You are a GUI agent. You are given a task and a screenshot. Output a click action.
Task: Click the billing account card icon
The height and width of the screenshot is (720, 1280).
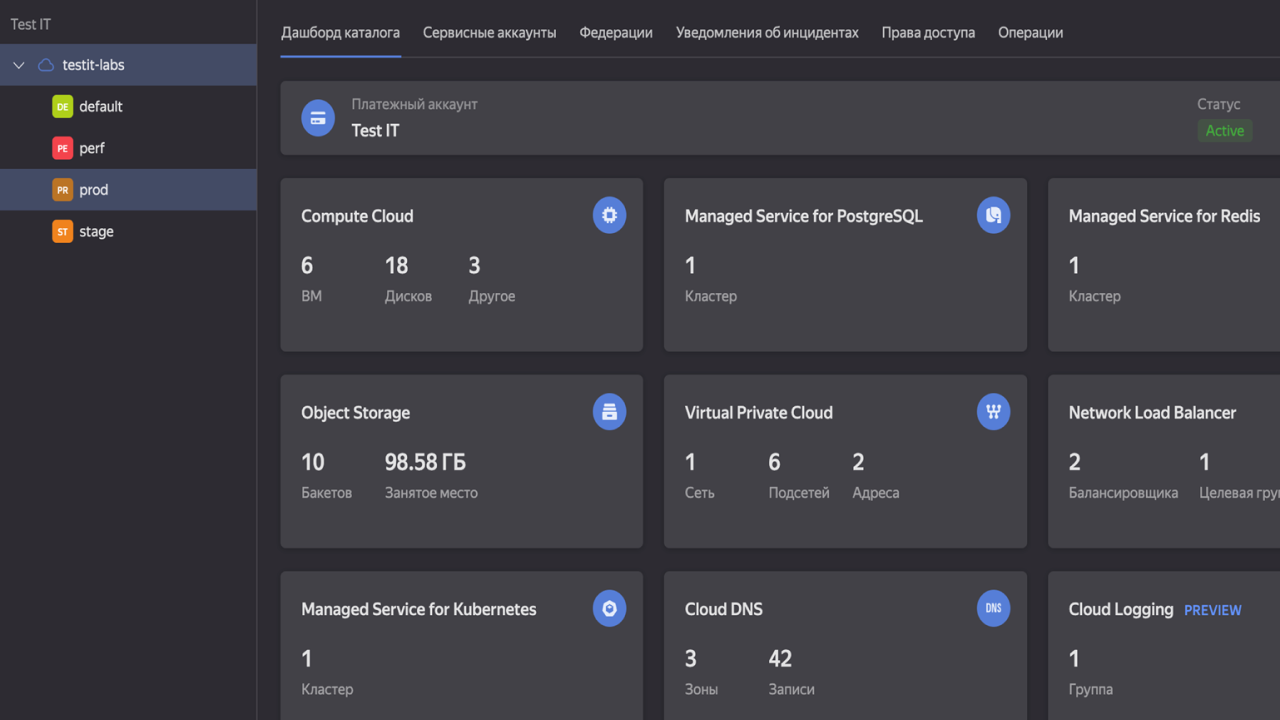(318, 118)
